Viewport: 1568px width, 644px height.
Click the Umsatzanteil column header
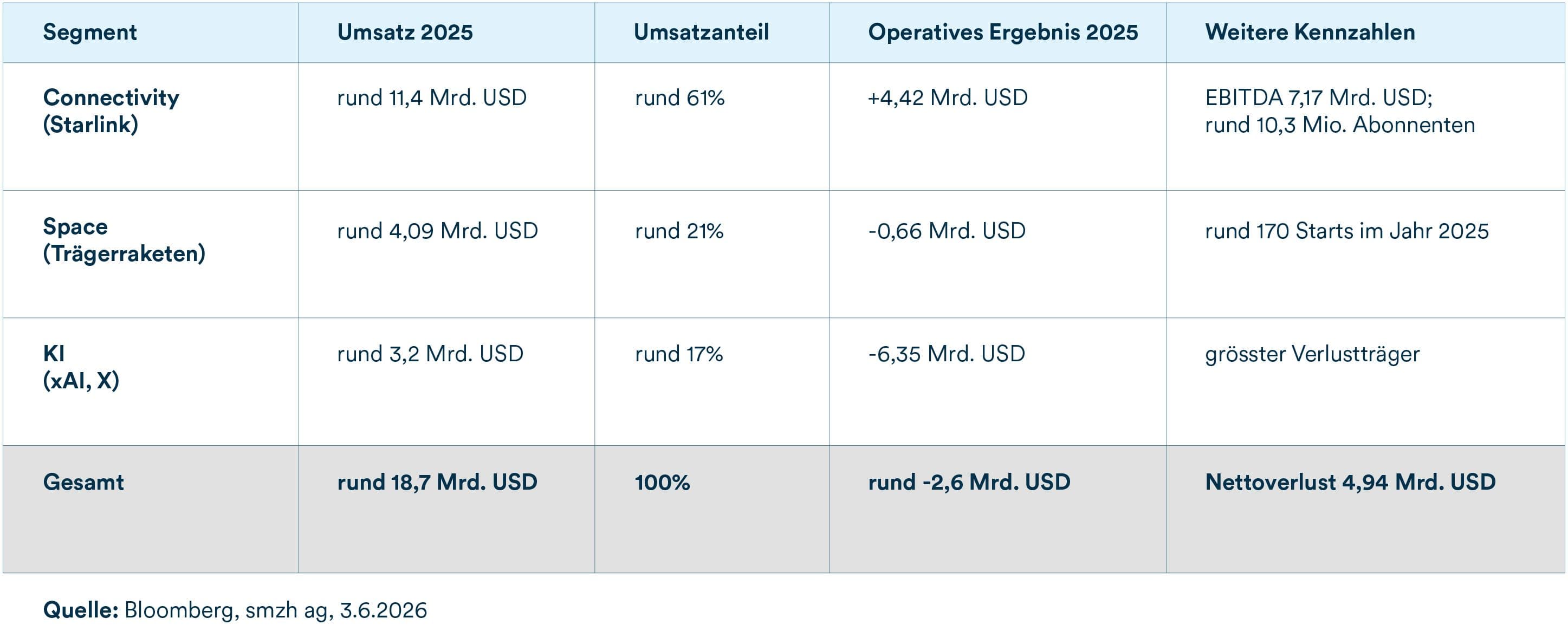pyautogui.click(x=701, y=32)
